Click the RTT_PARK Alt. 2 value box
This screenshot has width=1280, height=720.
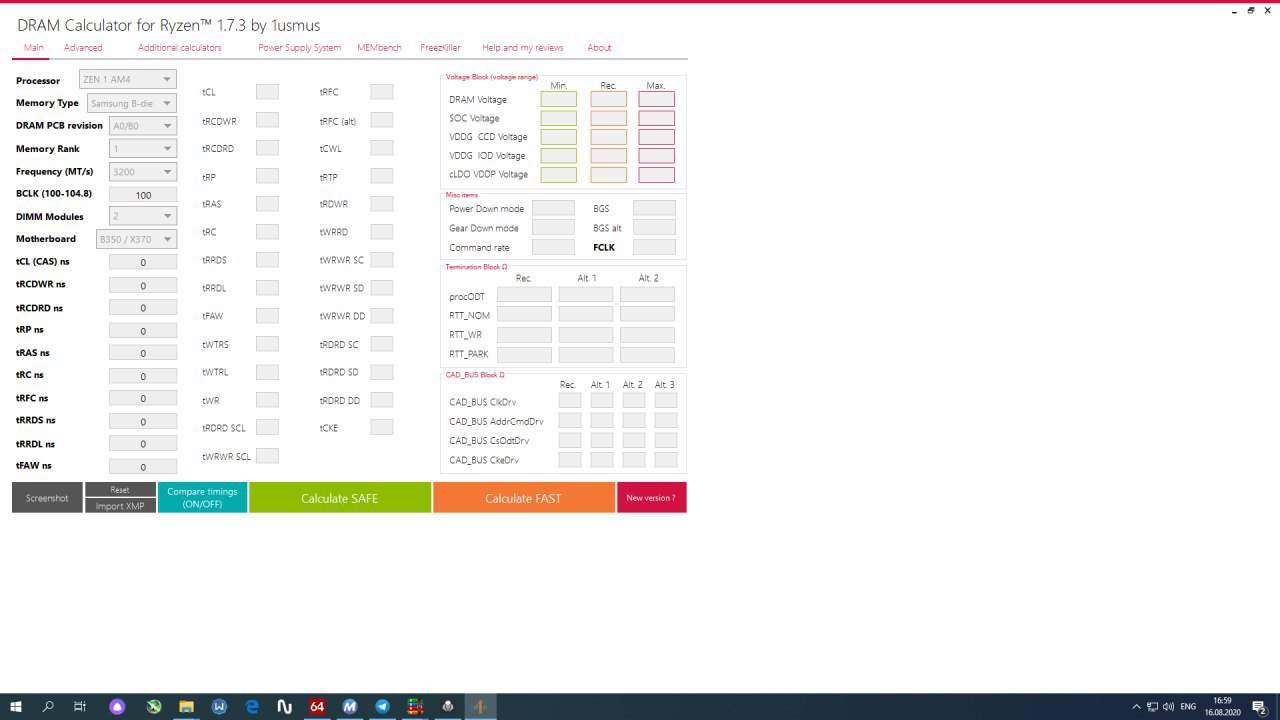[647, 354]
